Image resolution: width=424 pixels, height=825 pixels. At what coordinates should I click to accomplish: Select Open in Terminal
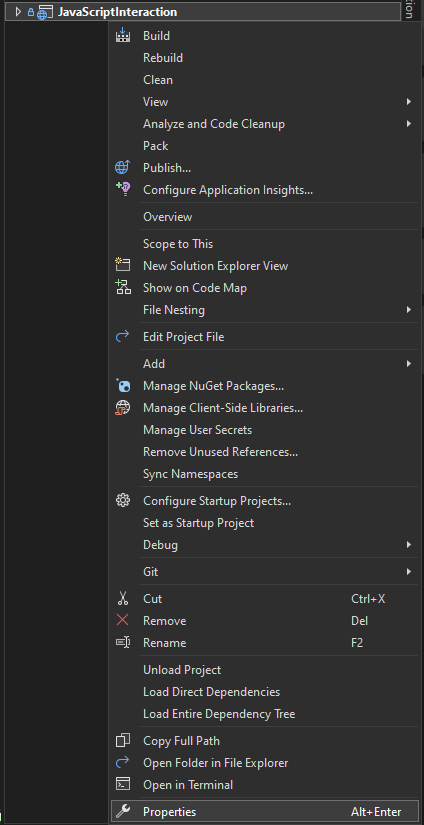click(x=265, y=784)
